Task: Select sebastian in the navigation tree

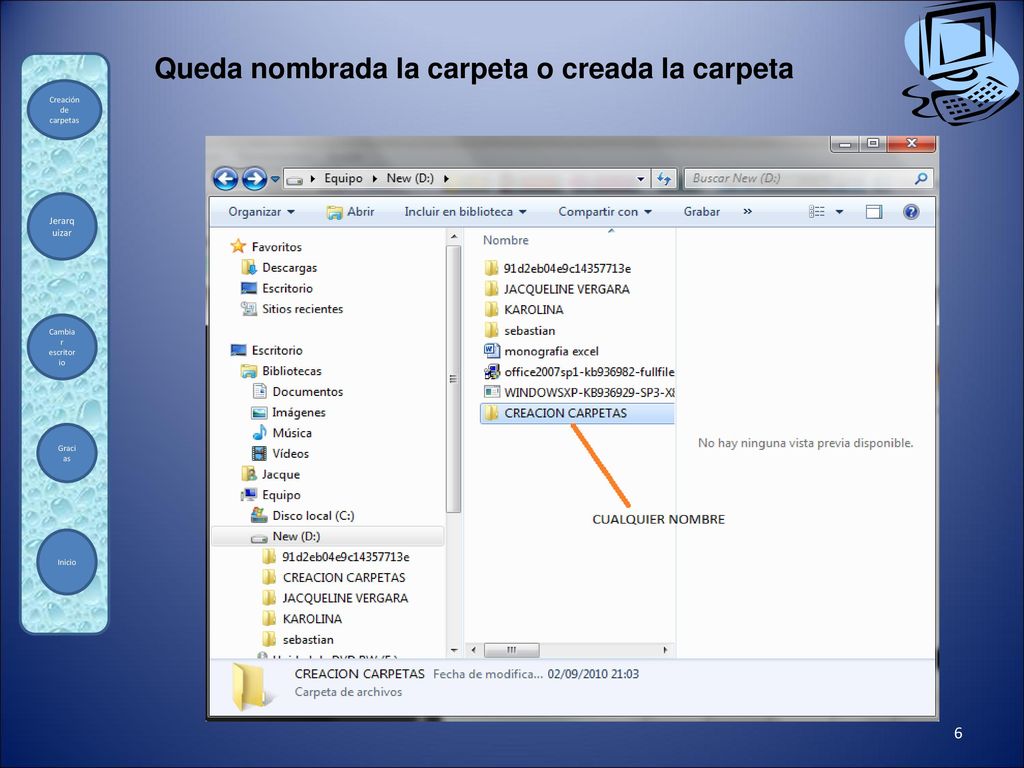Action: coord(298,639)
